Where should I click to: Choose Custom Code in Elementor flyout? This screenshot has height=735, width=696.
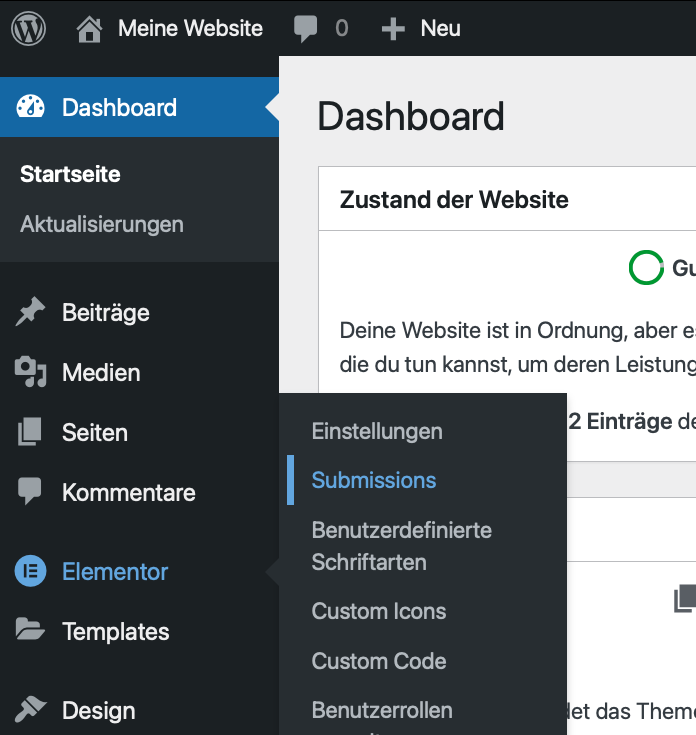click(x=379, y=661)
